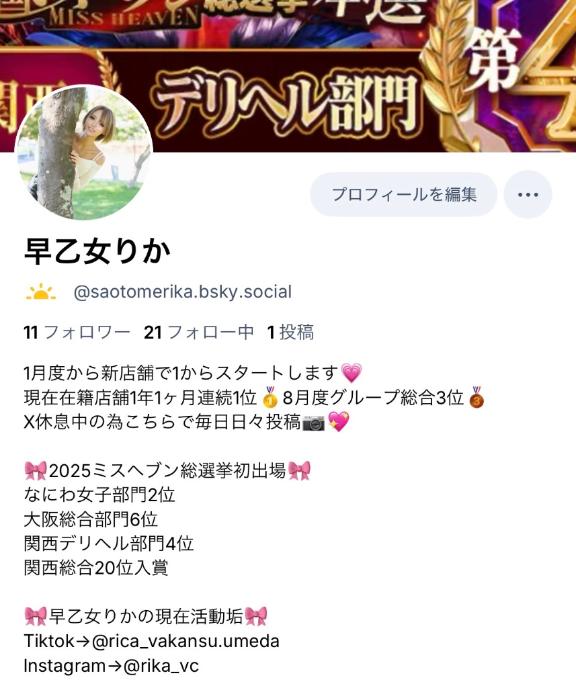Open the Instagram @rika_vc mention
Image resolution: width=576 pixels, height=688 pixels.
[161, 666]
